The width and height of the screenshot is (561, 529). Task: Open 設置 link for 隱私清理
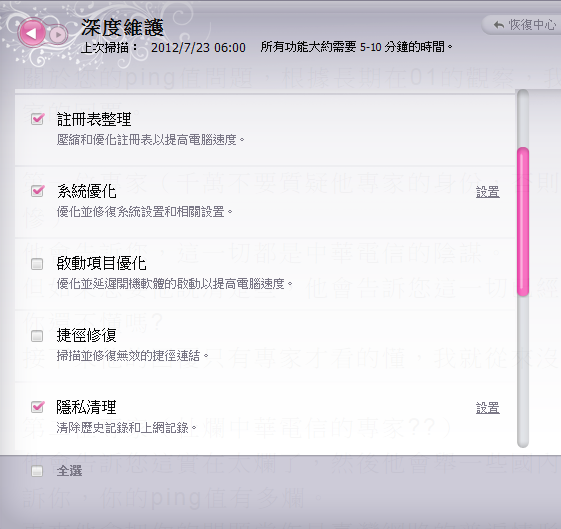point(488,408)
